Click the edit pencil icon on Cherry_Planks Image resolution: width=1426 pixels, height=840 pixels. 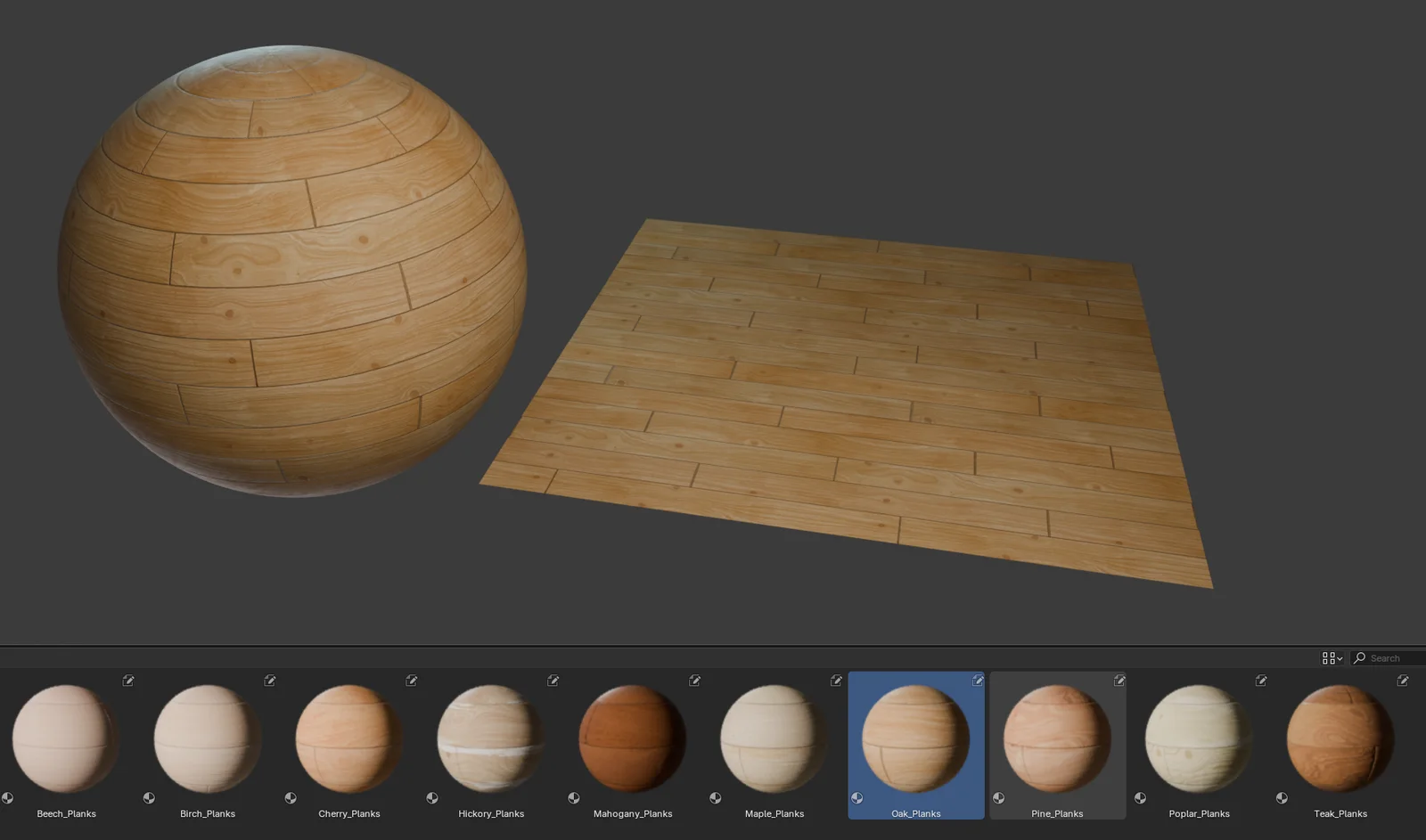coord(411,680)
